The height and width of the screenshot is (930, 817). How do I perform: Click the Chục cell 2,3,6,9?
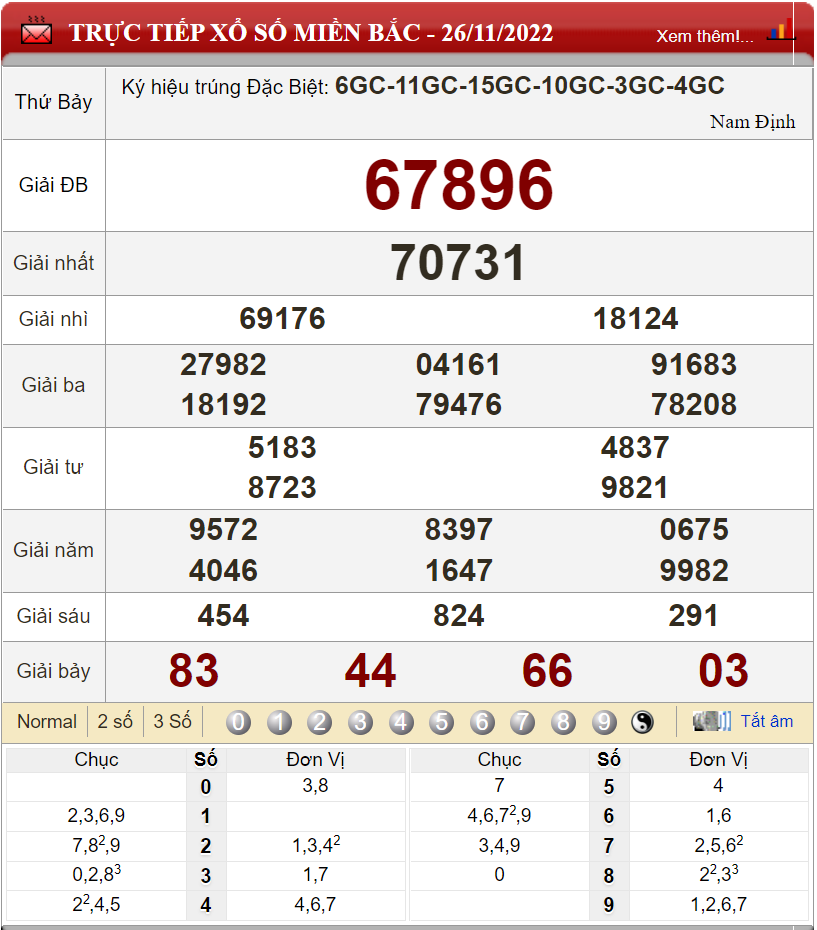click(96, 816)
